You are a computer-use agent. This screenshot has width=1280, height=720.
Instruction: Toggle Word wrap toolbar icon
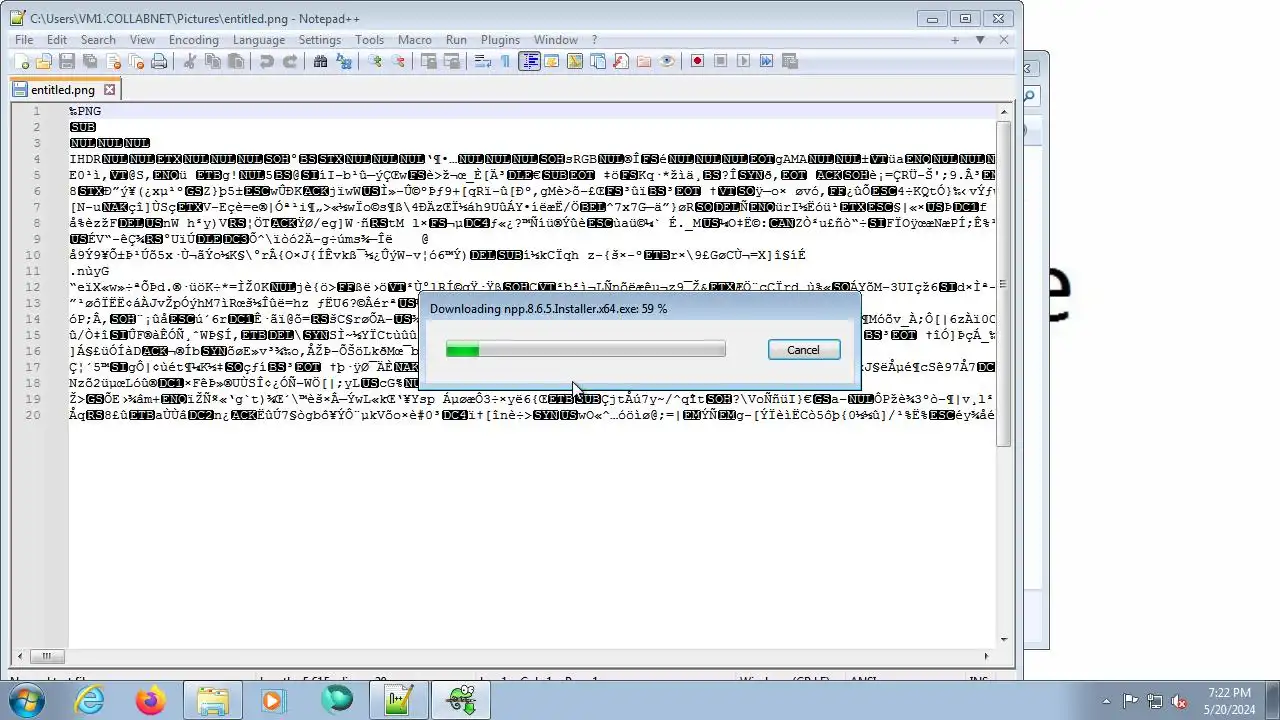[483, 61]
